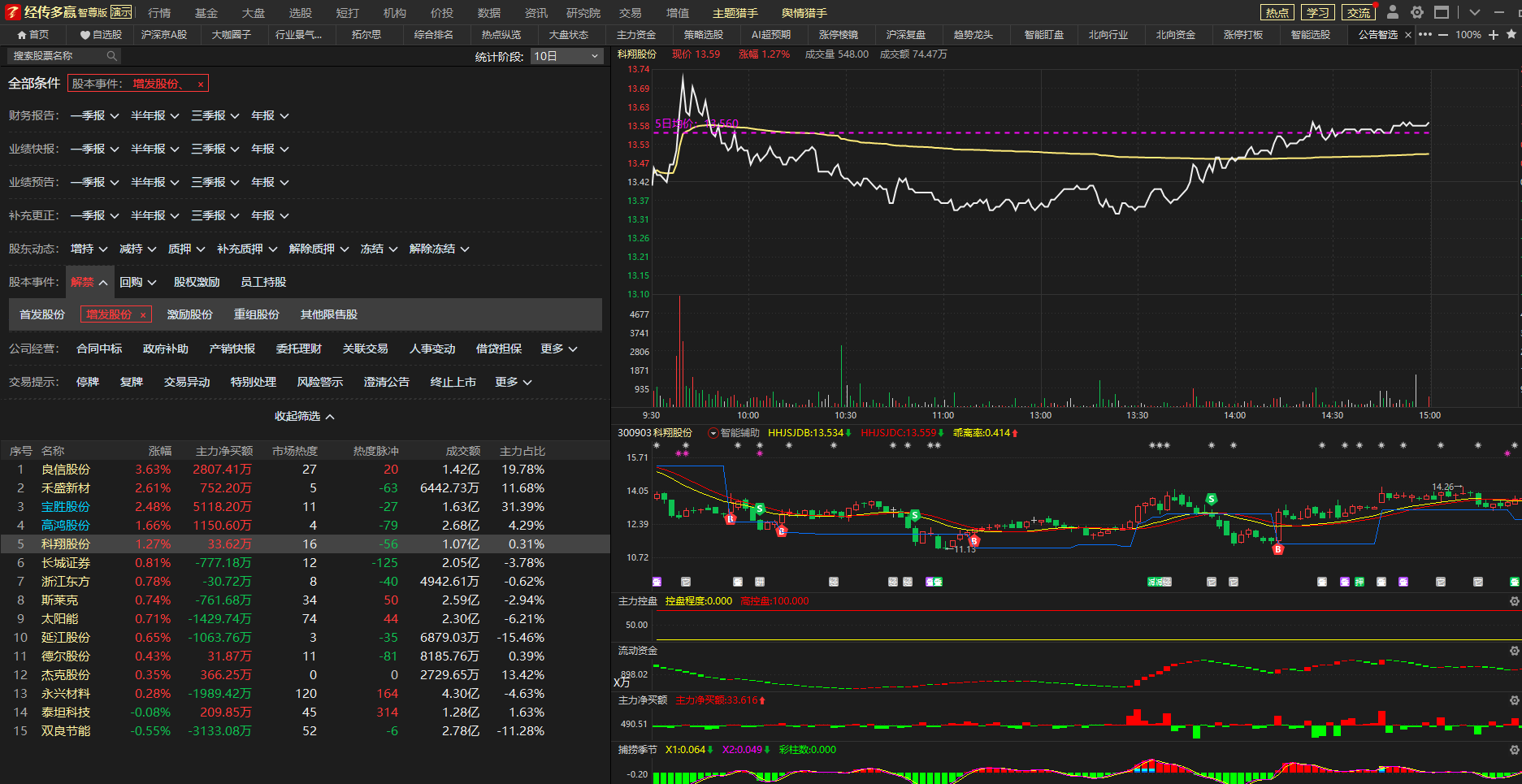Screen dimensions: 1522x784
Task: Open 捕捞季节 indicator settings gear
Action: click(1514, 750)
